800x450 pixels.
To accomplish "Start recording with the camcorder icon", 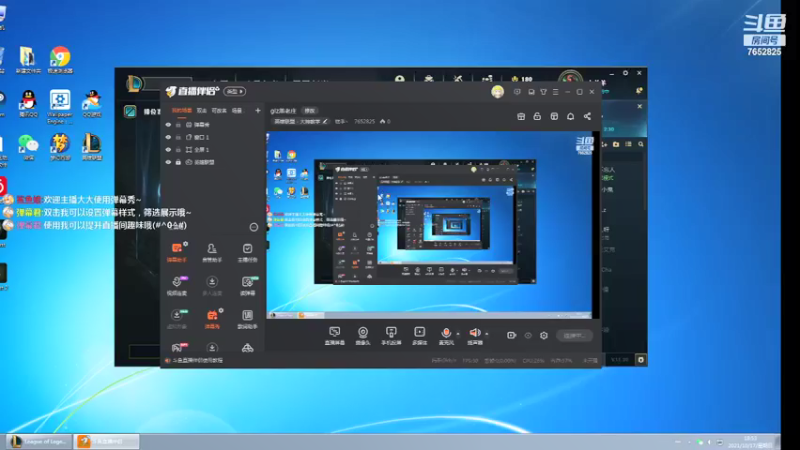I will pos(511,335).
